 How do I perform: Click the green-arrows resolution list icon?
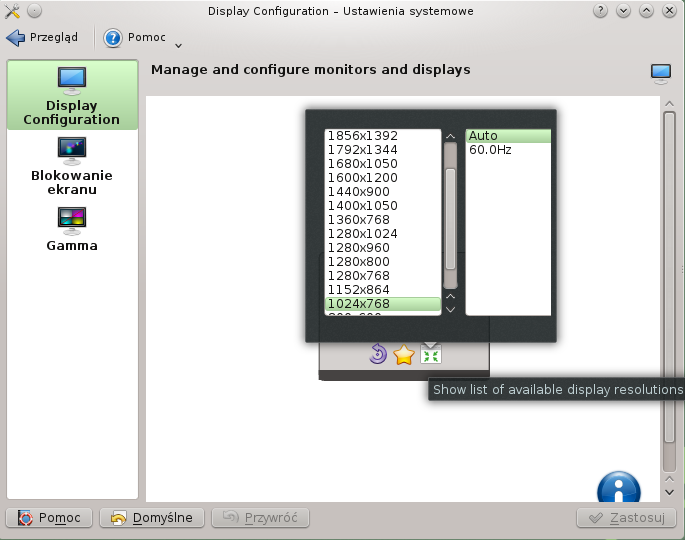431,354
